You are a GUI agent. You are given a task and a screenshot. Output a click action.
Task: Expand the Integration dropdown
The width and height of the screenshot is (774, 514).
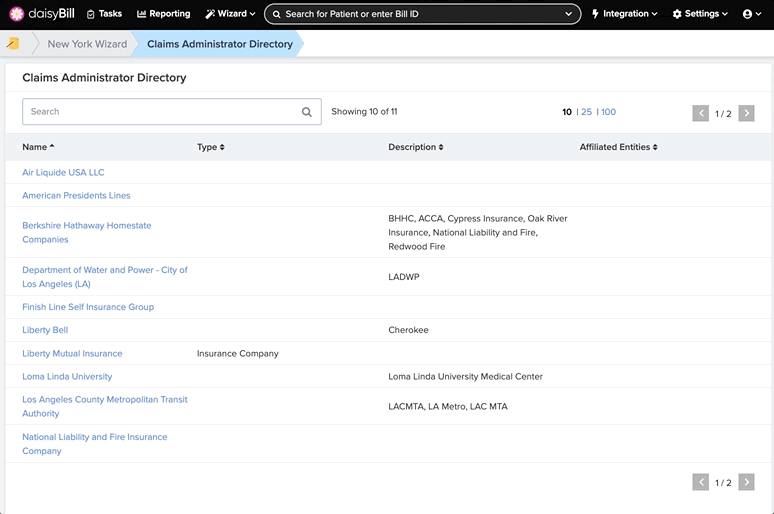coord(624,14)
